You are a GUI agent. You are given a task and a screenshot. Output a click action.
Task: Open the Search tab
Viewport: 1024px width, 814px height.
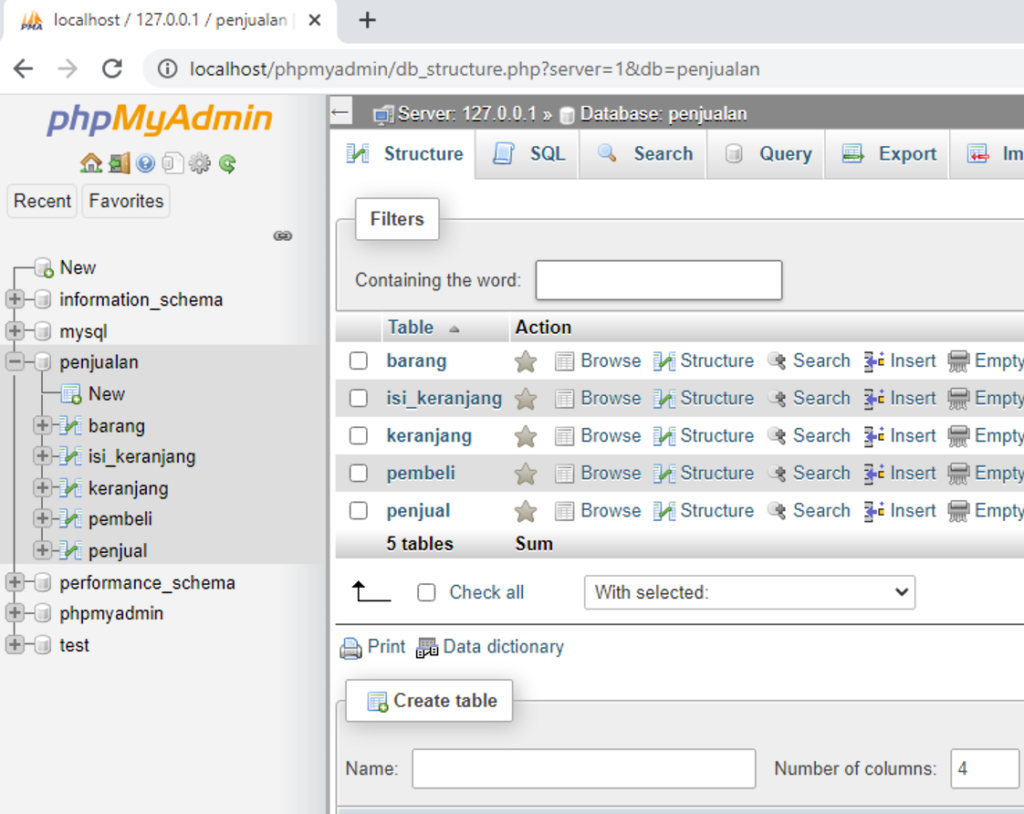(643, 154)
